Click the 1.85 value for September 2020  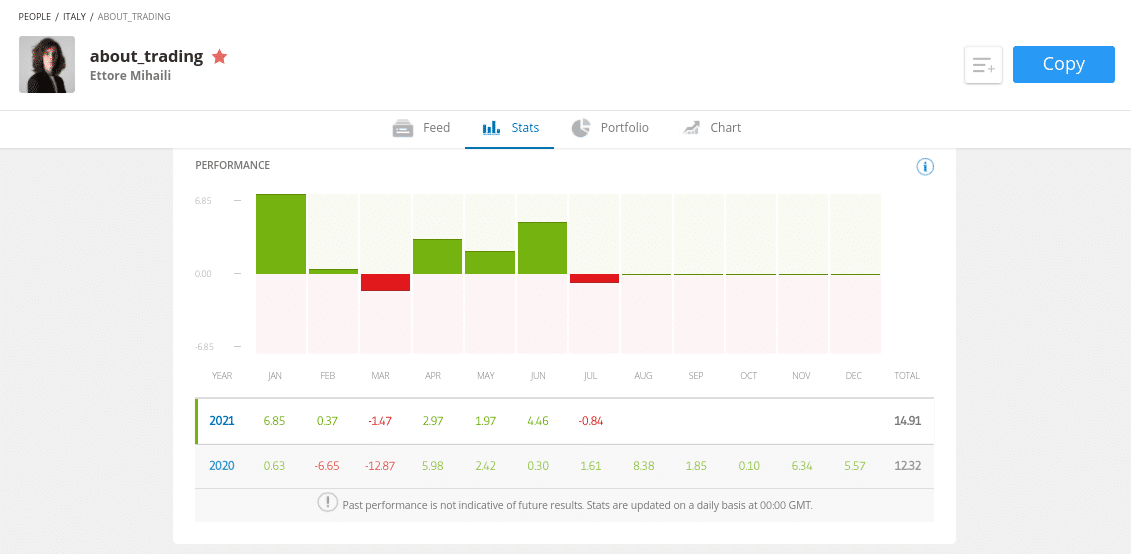[x=696, y=465]
